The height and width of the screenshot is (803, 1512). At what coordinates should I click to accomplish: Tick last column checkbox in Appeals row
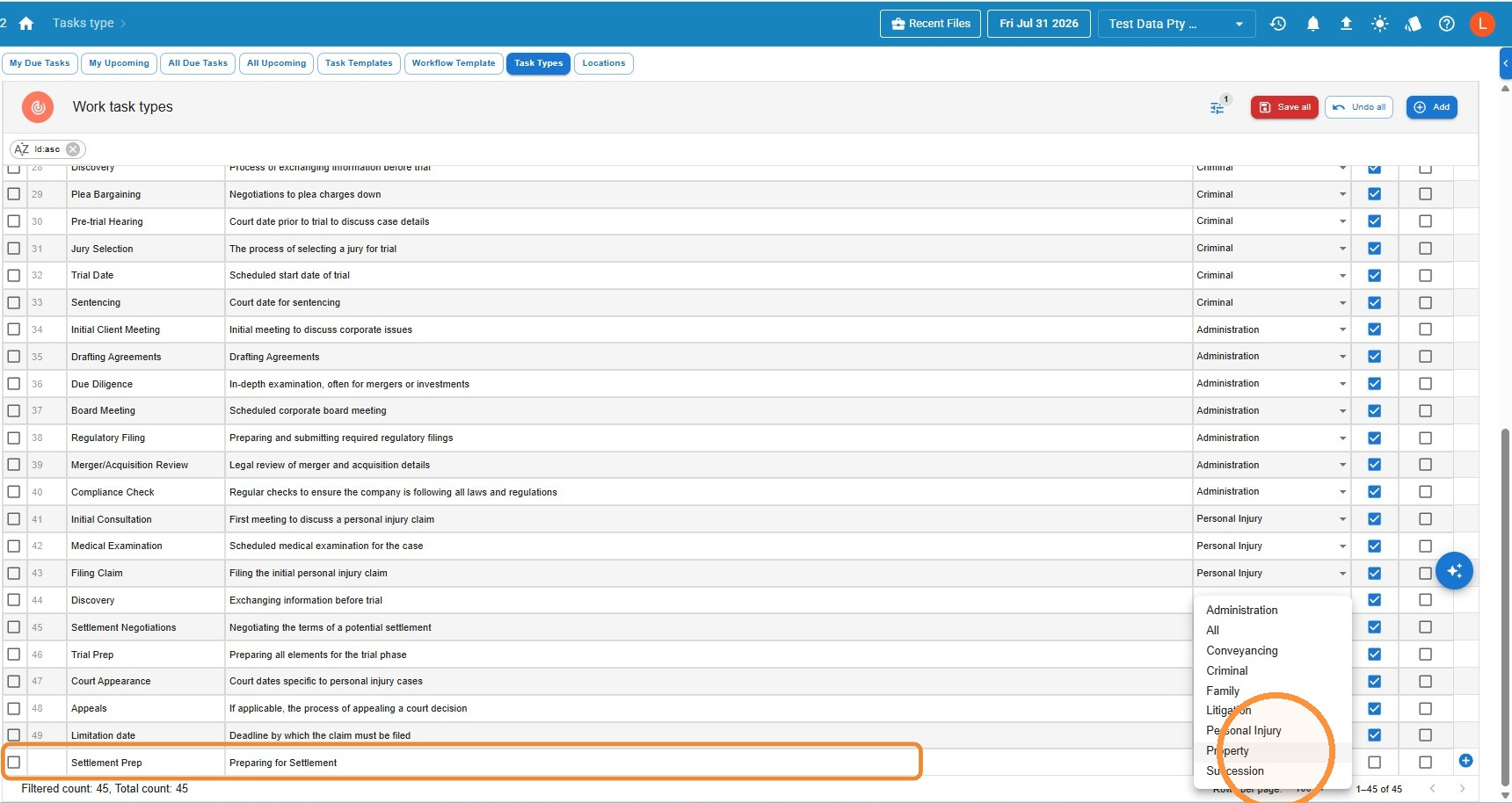click(1425, 708)
